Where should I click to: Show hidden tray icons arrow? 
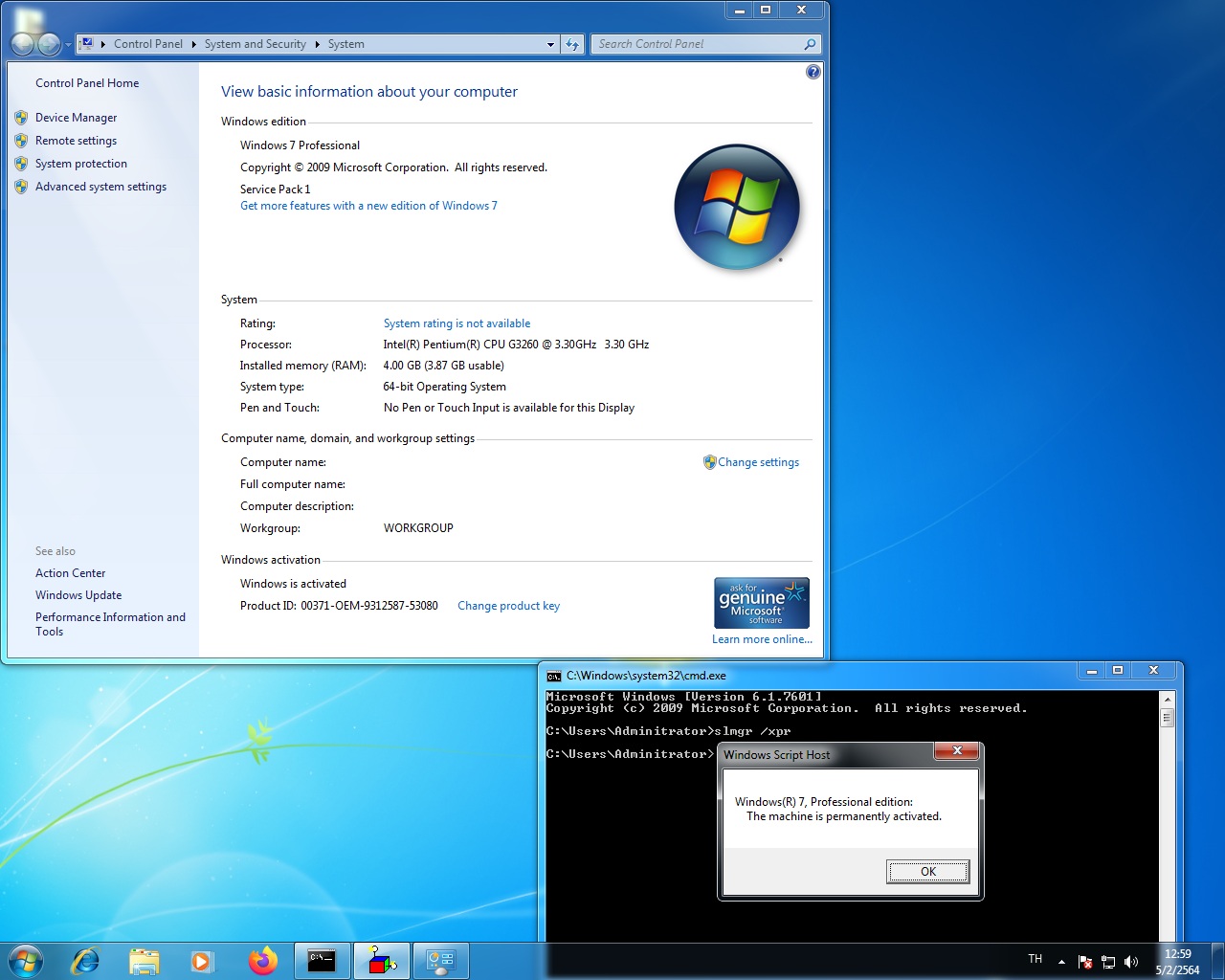pos(1061,962)
